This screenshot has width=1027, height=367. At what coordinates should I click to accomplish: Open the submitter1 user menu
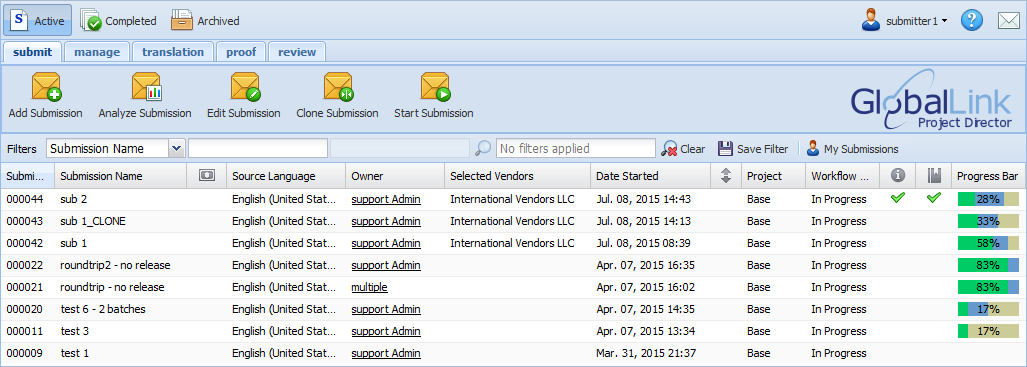(x=905, y=21)
